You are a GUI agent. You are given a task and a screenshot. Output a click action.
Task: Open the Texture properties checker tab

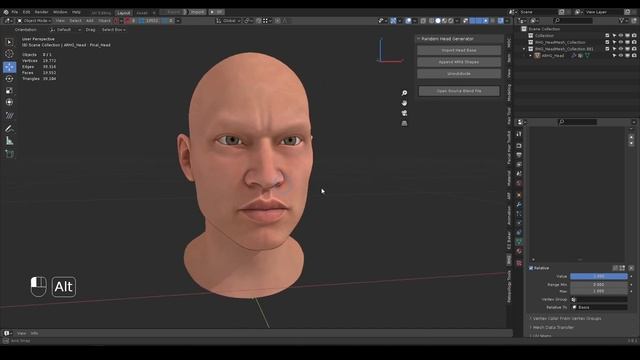click(519, 263)
